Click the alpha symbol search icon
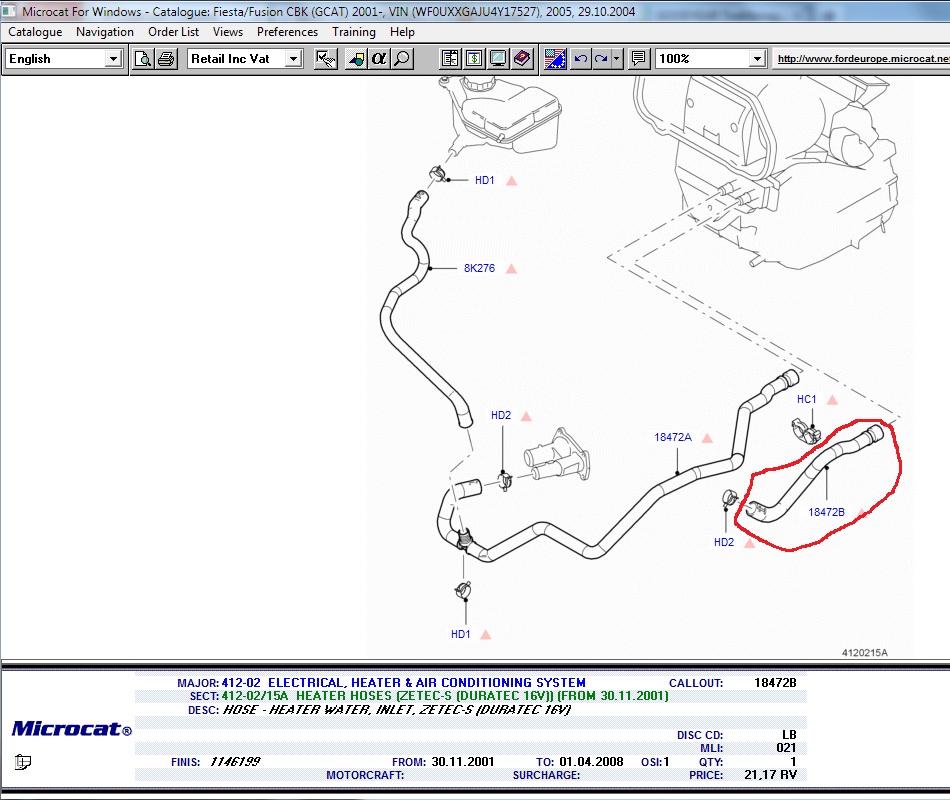Screen dimensions: 950x802 [379, 59]
